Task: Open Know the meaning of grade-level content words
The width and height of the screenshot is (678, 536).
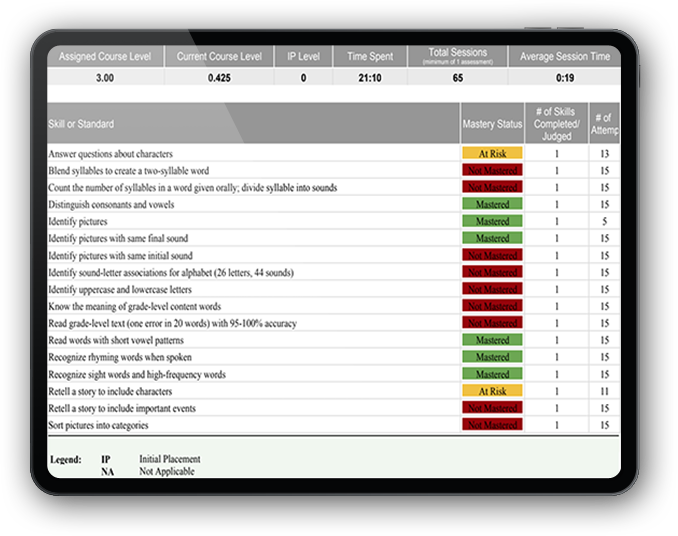Action: 135,306
